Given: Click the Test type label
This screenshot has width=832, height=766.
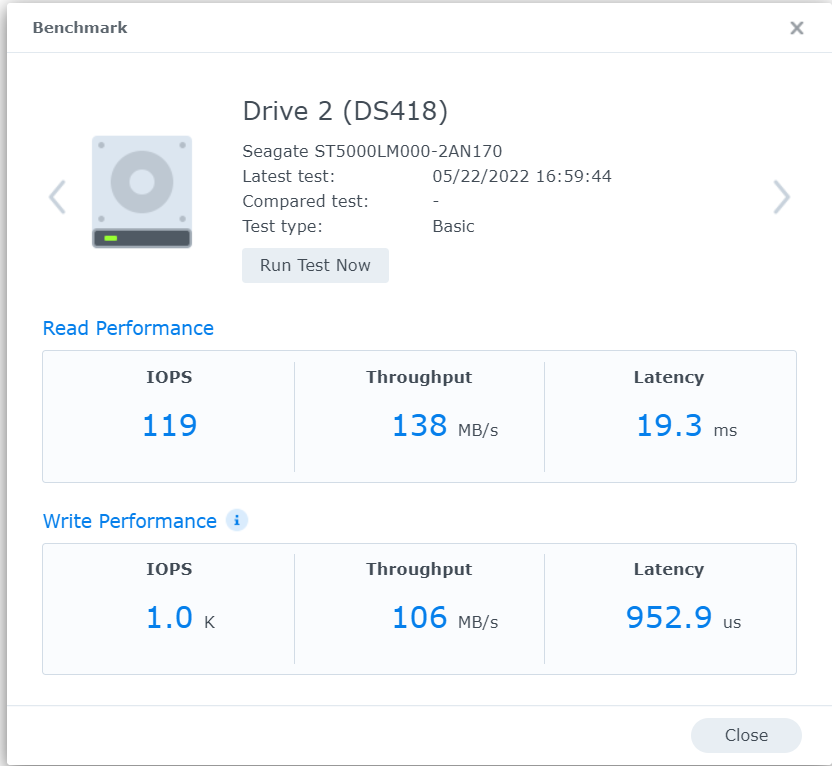Looking at the screenshot, I should click(282, 227).
